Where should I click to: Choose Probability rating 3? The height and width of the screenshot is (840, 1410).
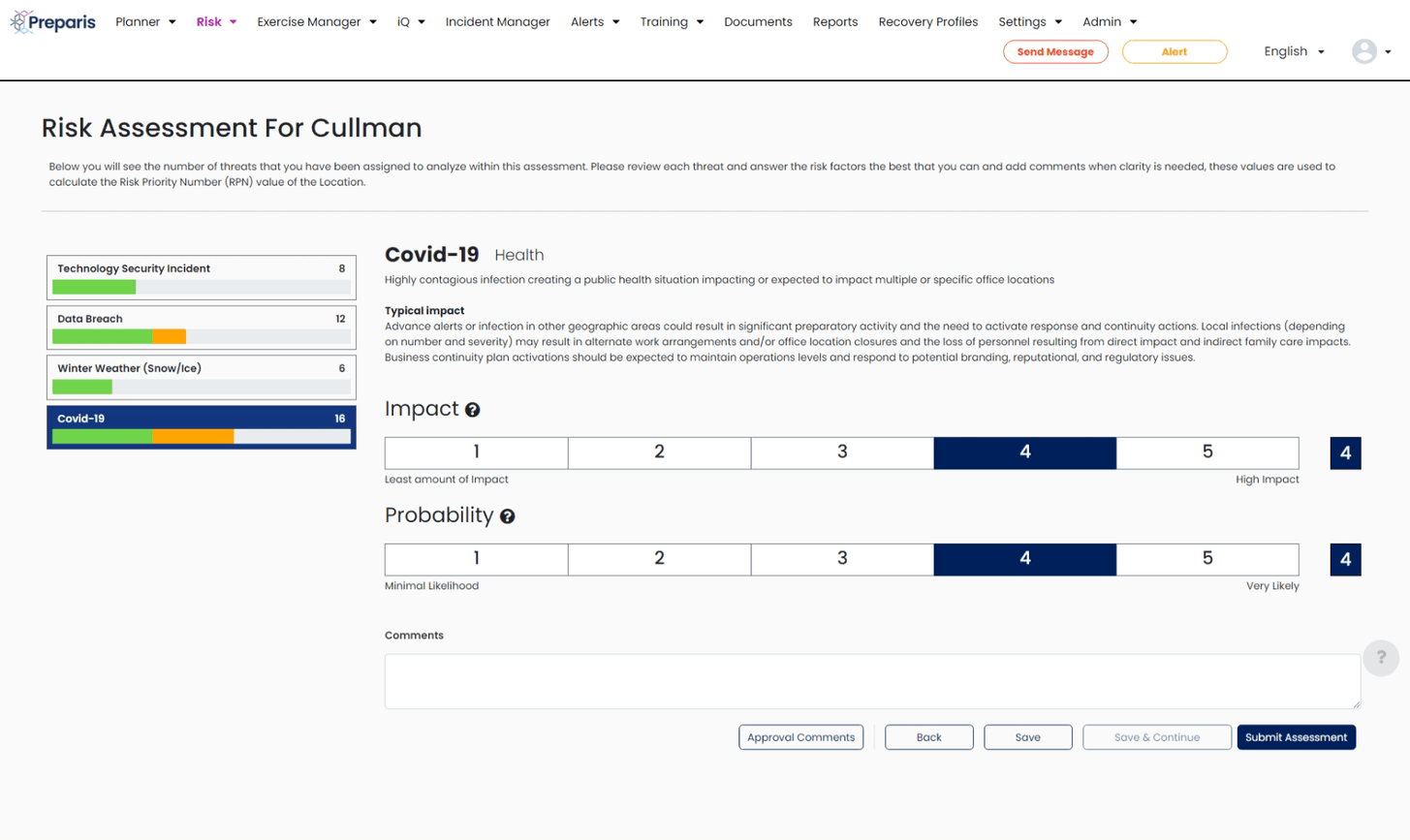(841, 559)
